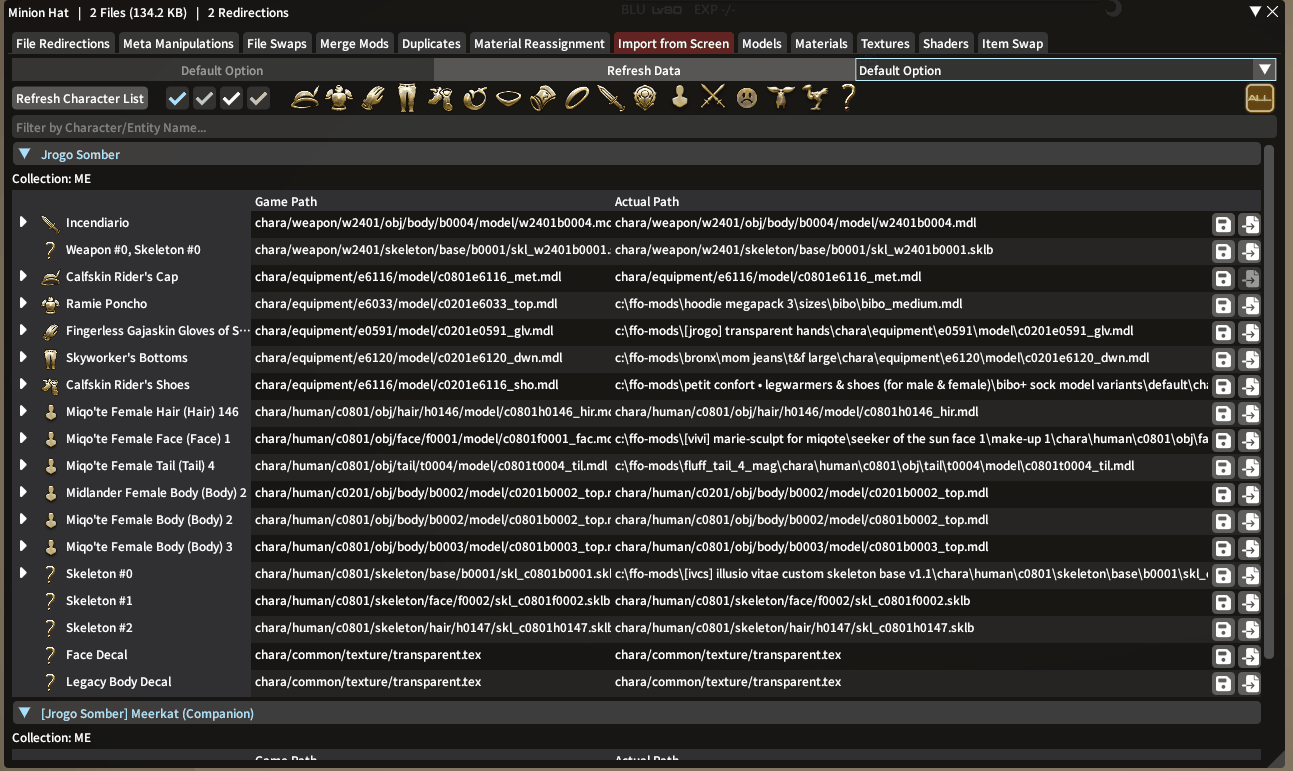
Task: Click the vertical scrollbar of the list
Action: (x=1269, y=400)
